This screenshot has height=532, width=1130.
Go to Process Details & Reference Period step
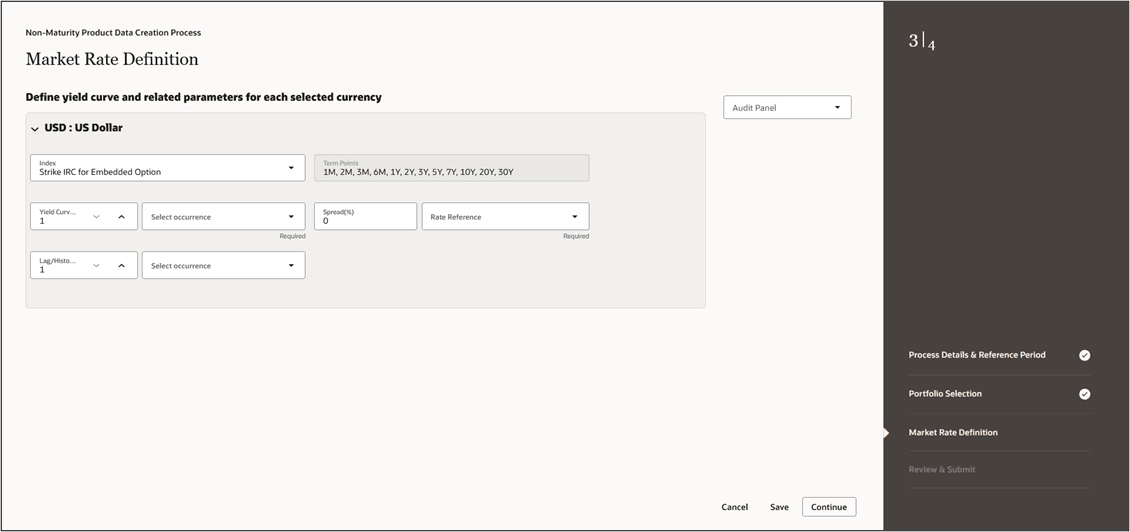[976, 355]
